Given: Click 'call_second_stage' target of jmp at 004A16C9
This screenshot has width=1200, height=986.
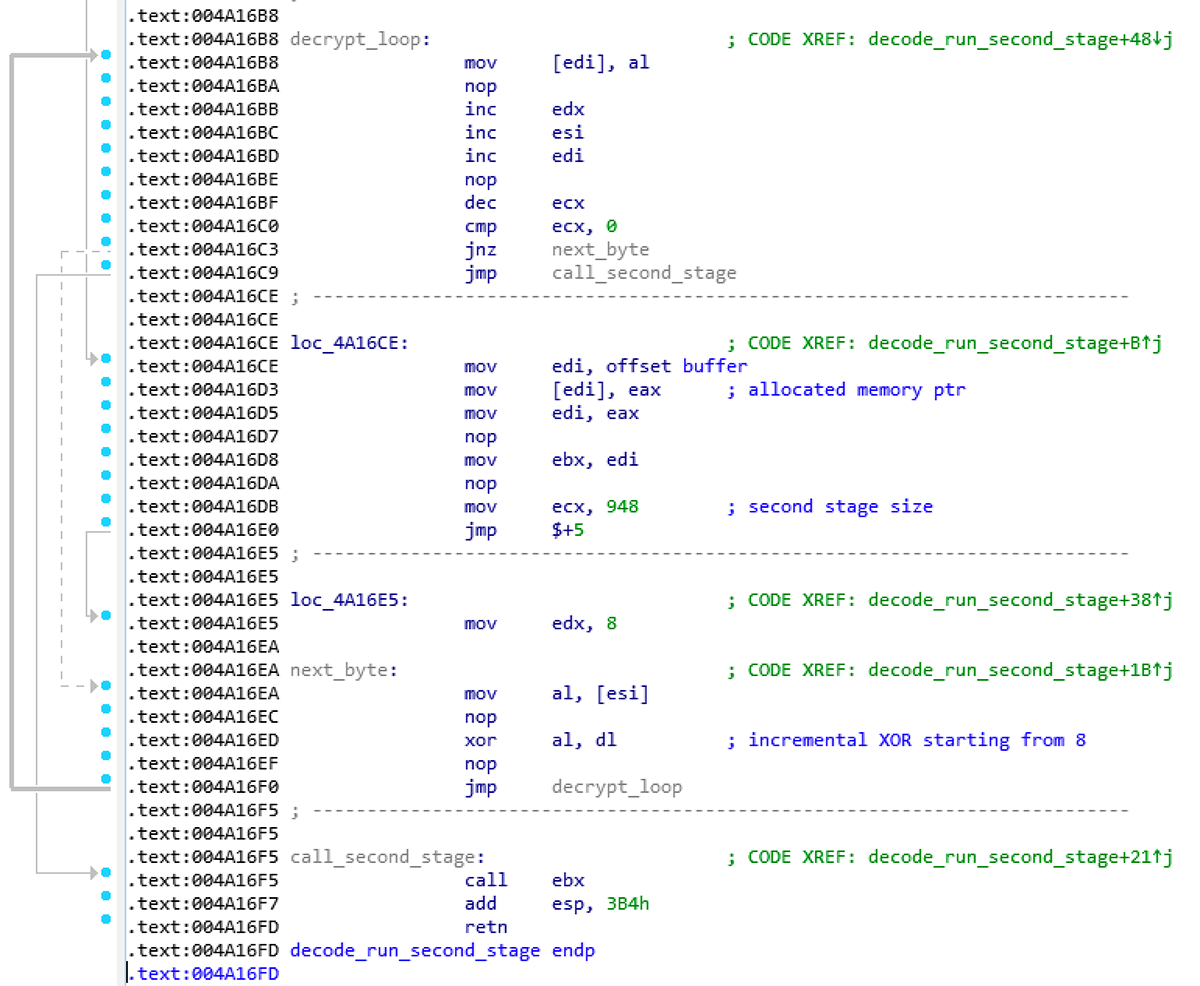Looking at the screenshot, I should (x=644, y=273).
